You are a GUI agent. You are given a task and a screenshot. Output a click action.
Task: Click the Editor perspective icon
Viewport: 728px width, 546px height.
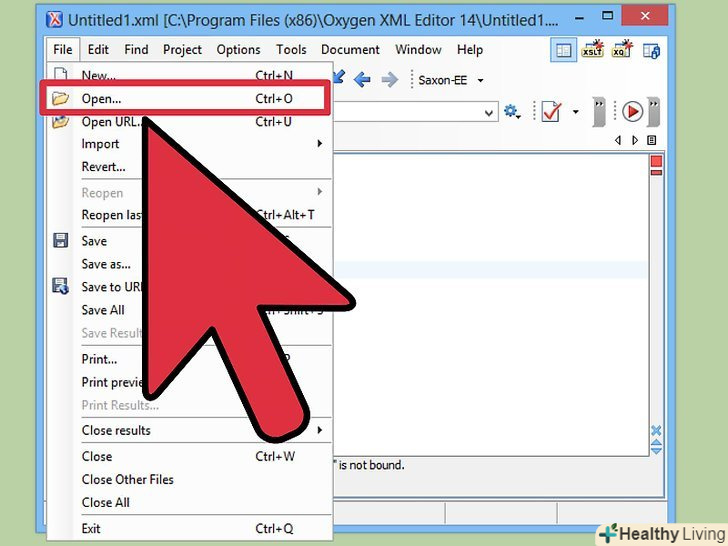(563, 50)
